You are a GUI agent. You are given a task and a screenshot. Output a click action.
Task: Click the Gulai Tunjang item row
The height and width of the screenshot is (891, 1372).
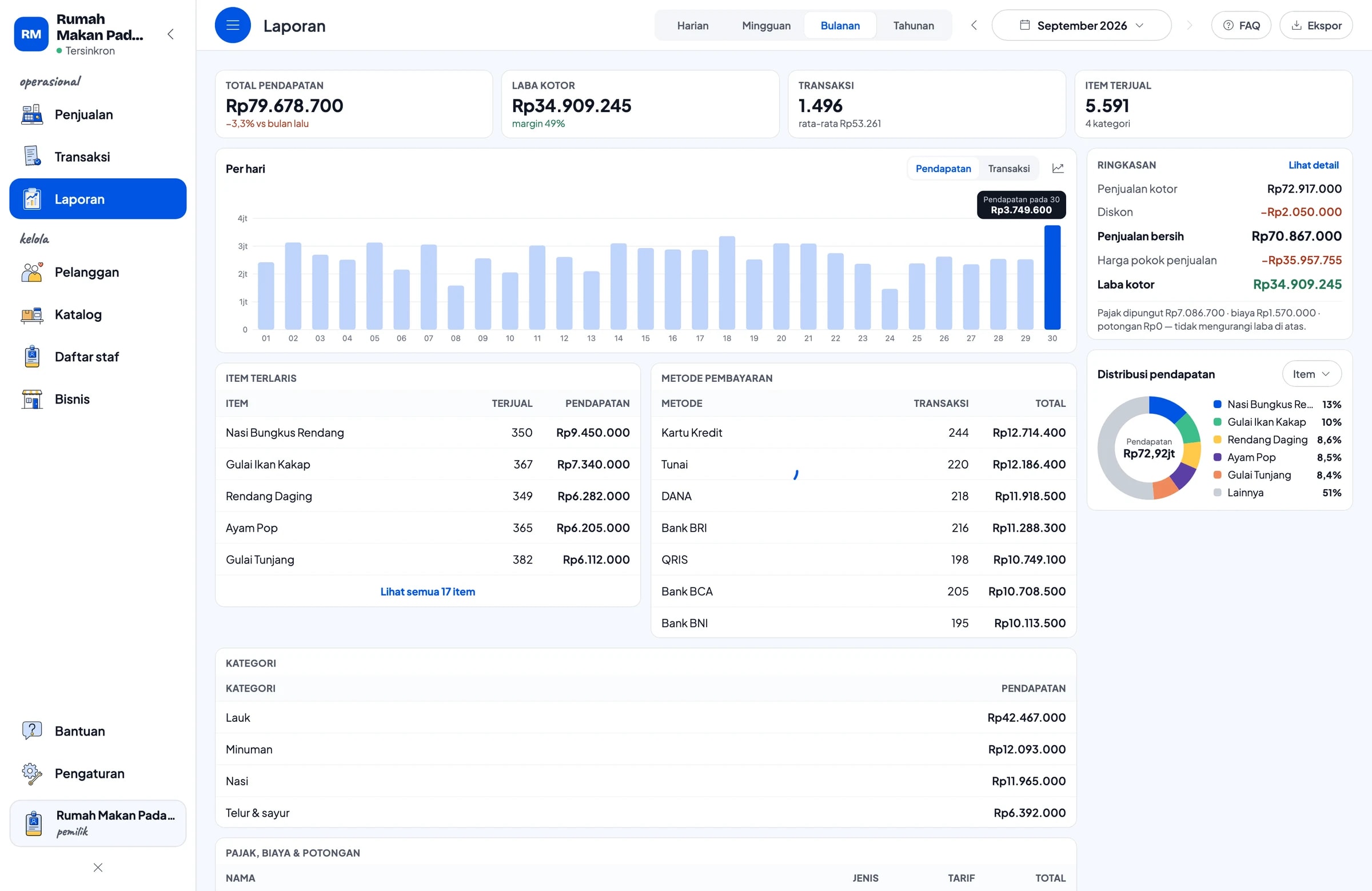point(427,559)
